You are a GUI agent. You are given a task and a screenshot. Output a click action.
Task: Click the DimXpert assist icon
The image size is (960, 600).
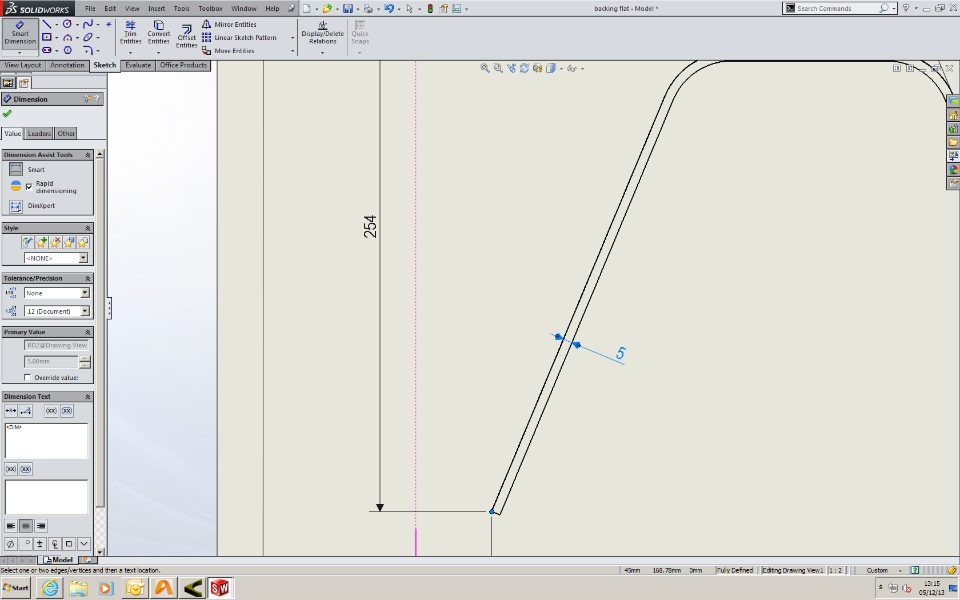pyautogui.click(x=16, y=206)
